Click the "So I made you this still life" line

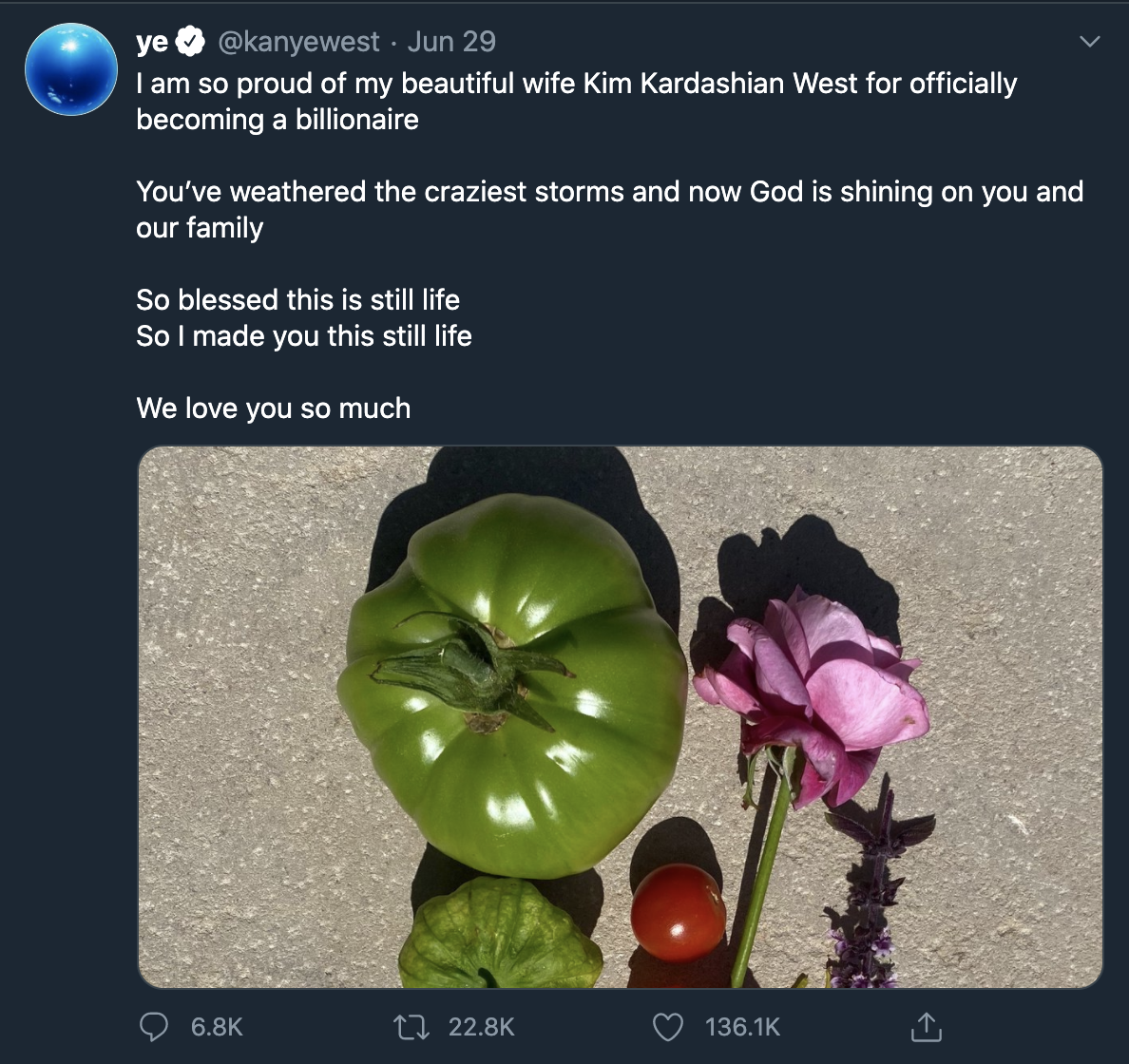(304, 336)
